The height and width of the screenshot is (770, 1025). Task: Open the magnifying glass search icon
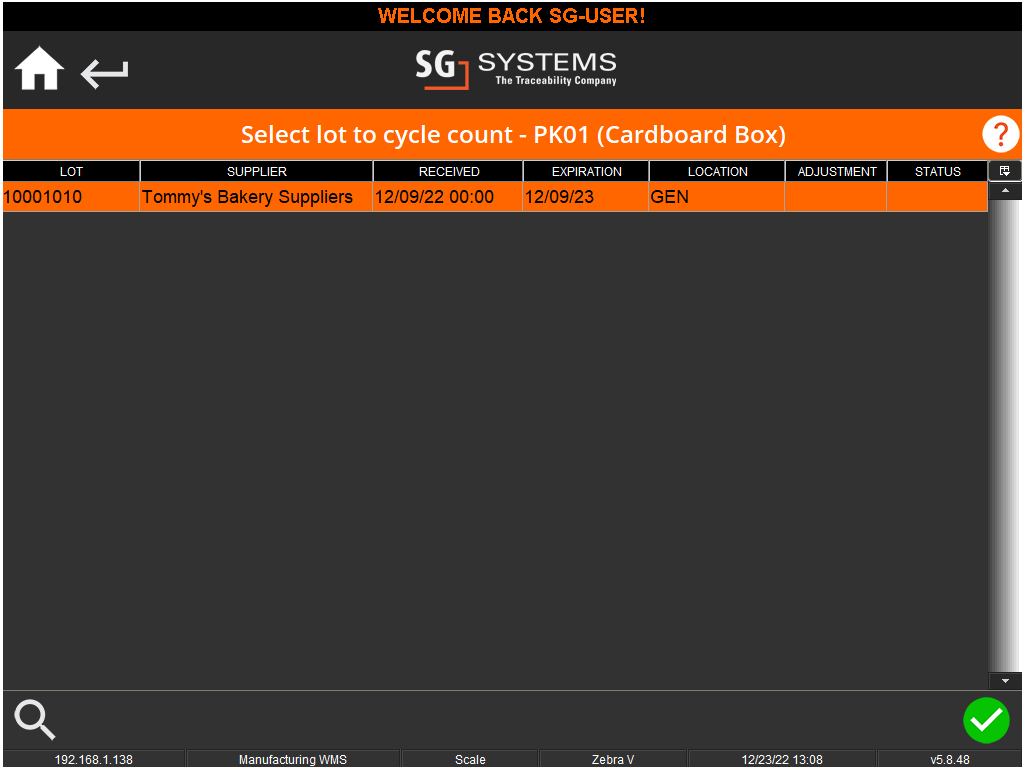point(35,720)
